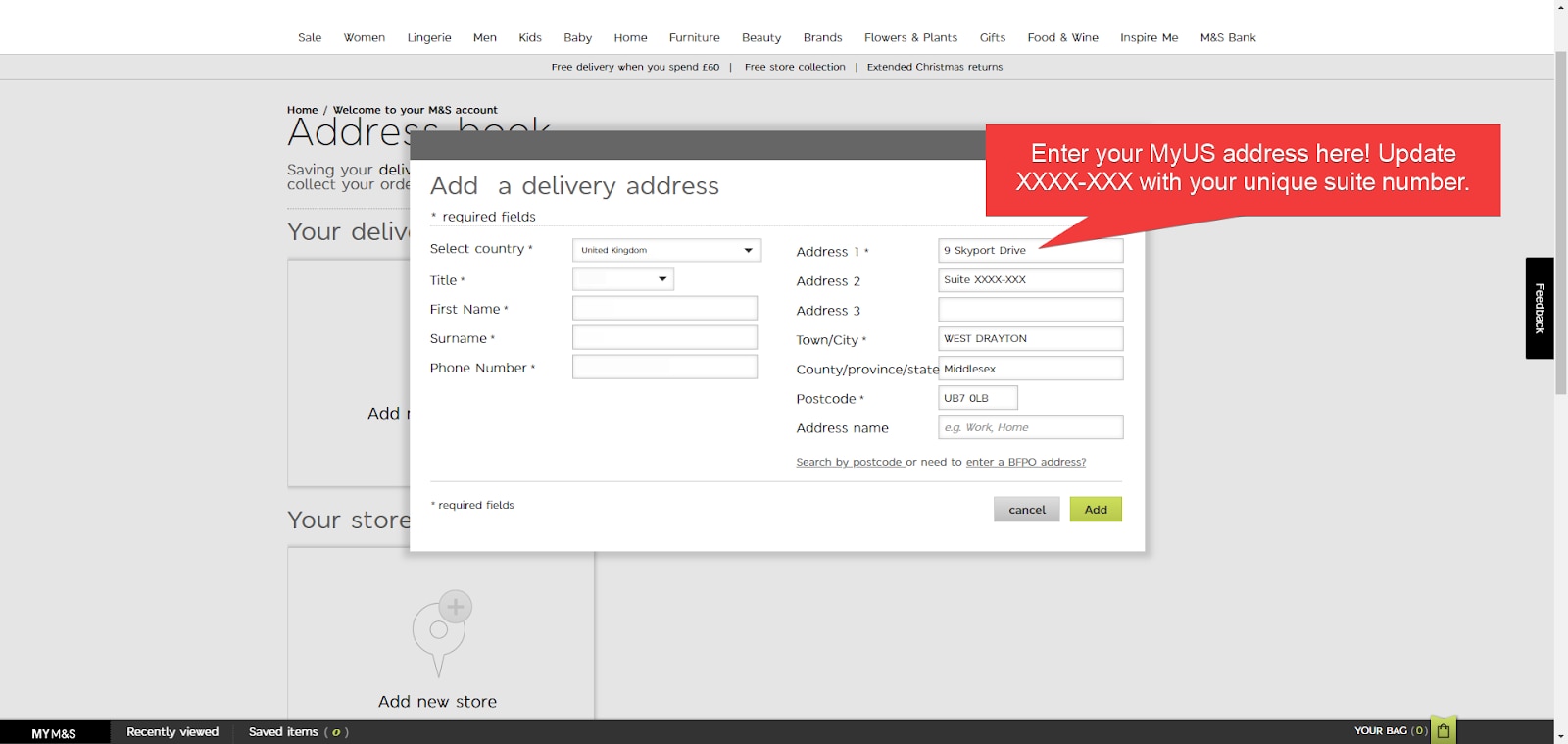The width and height of the screenshot is (1568, 744).
Task: Open the Saved items tab
Action: point(298,731)
